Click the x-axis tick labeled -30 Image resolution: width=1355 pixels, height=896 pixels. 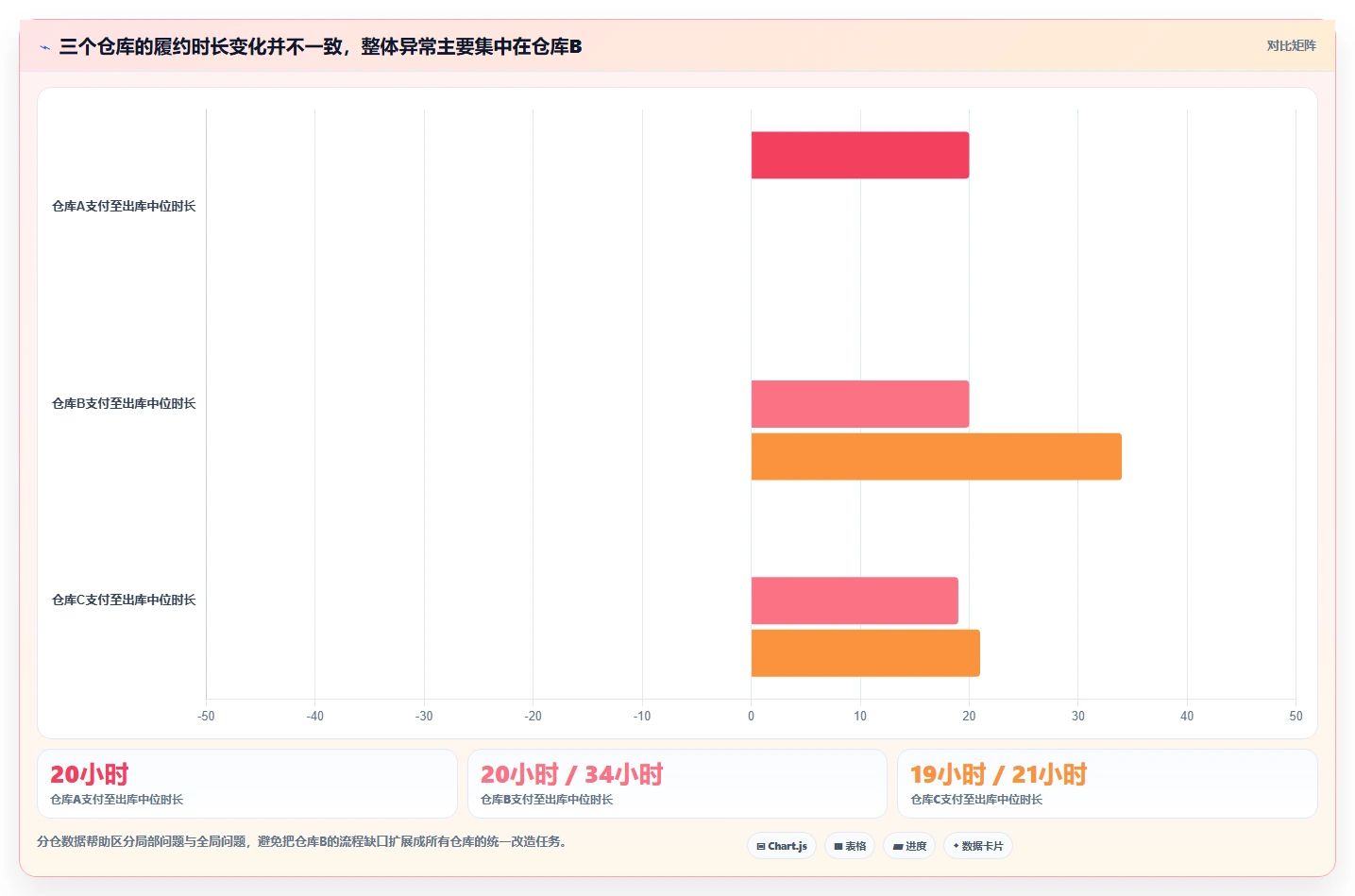424,716
